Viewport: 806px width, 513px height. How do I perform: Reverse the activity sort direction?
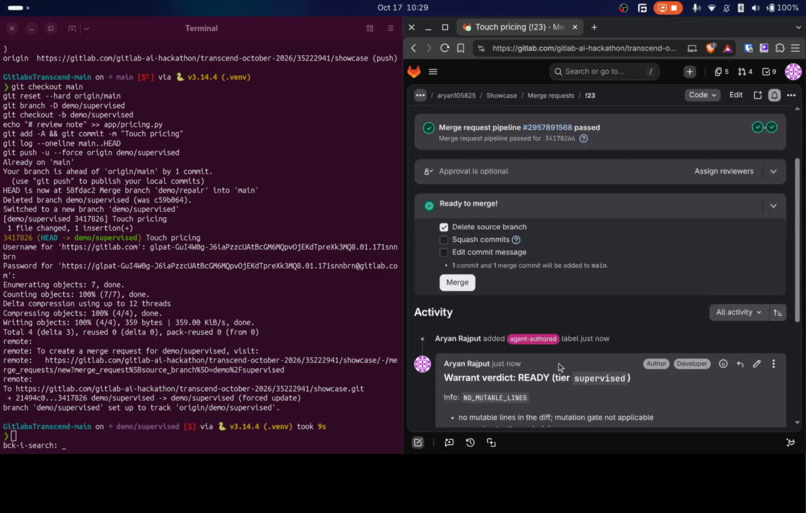[x=778, y=313]
